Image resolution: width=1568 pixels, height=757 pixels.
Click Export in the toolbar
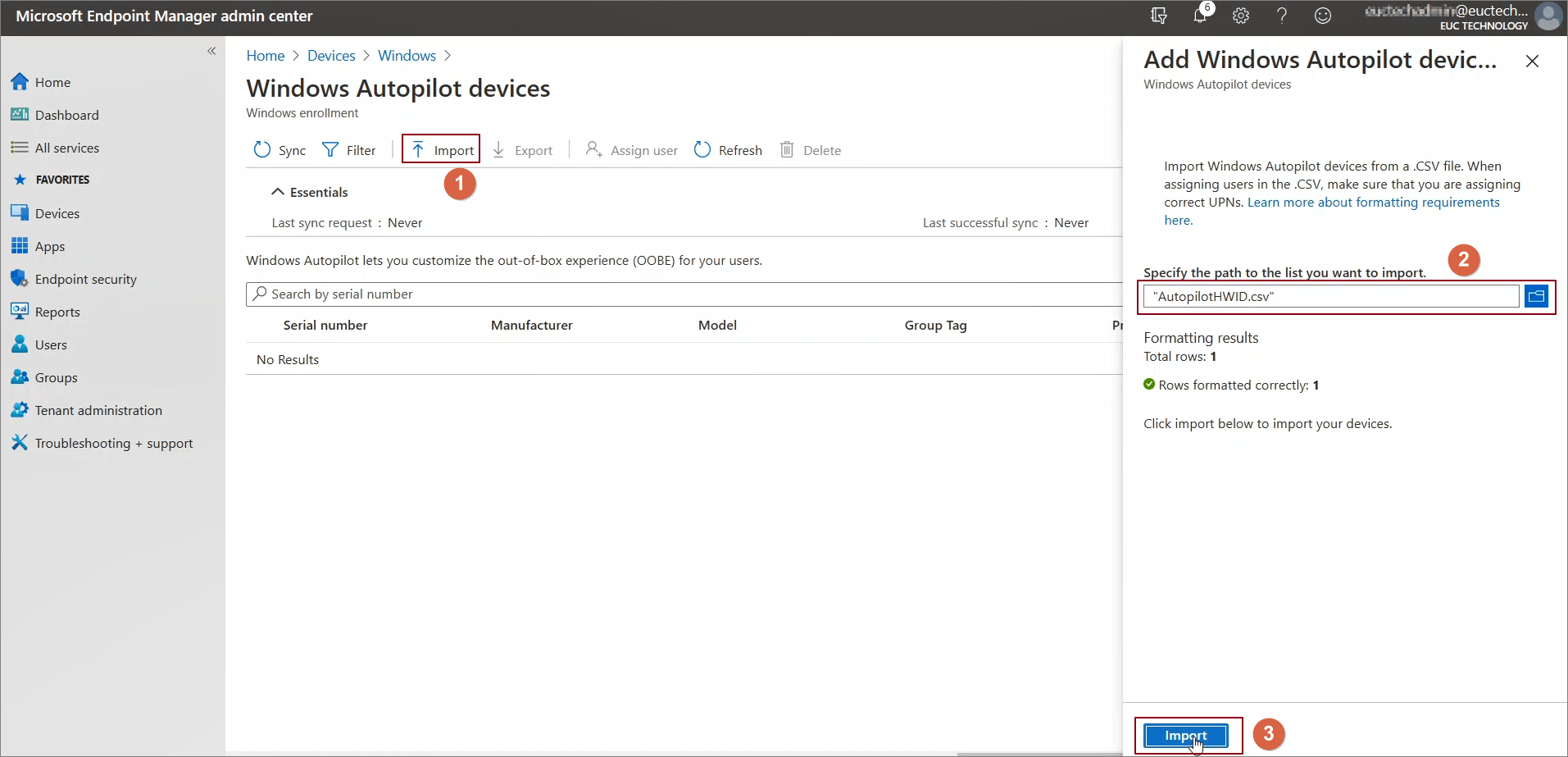pos(522,150)
